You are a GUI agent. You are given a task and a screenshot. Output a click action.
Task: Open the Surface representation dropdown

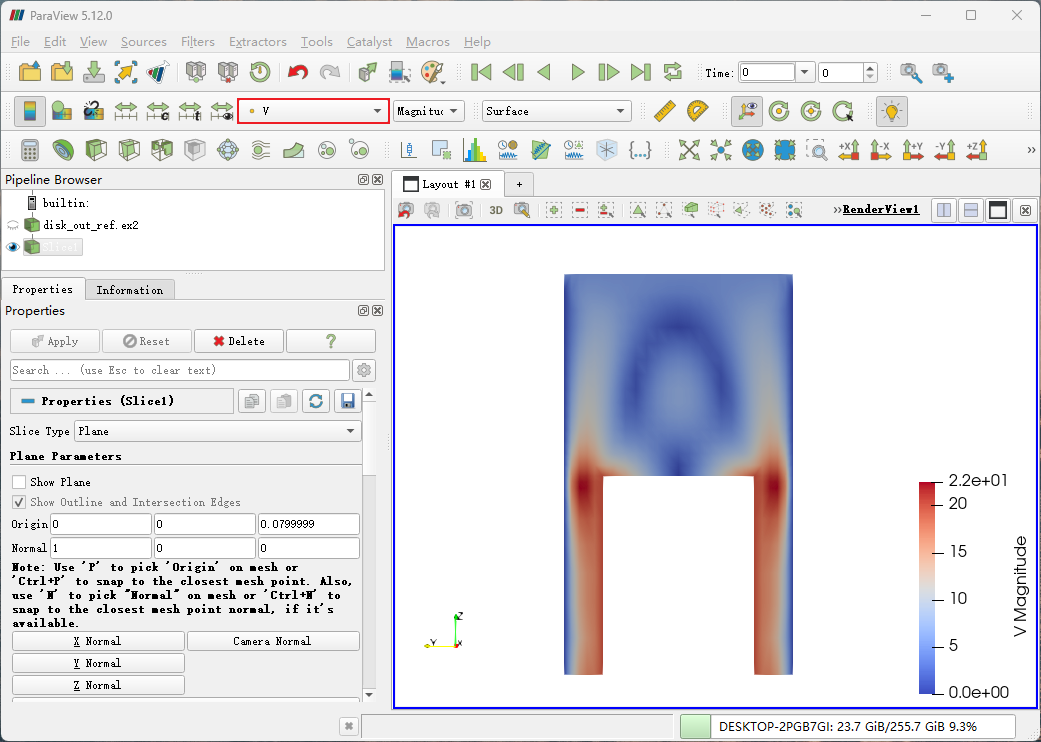[556, 111]
